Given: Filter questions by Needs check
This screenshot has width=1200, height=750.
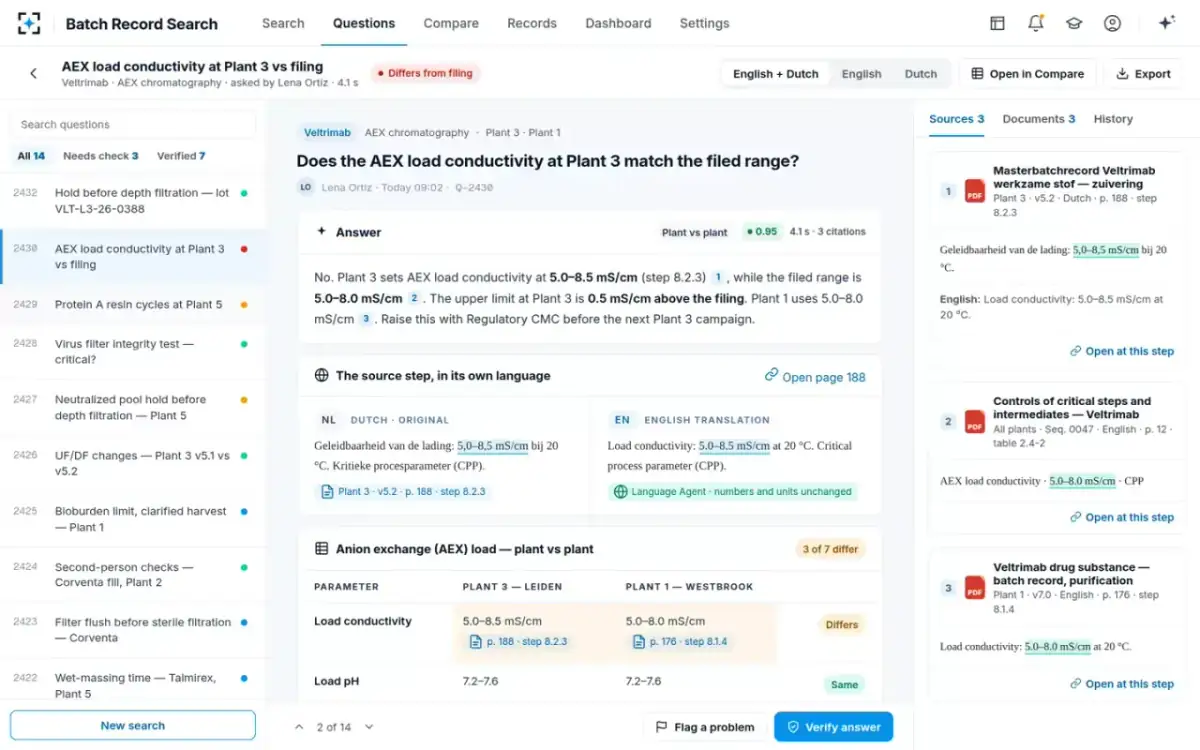Looking at the screenshot, I should point(100,156).
